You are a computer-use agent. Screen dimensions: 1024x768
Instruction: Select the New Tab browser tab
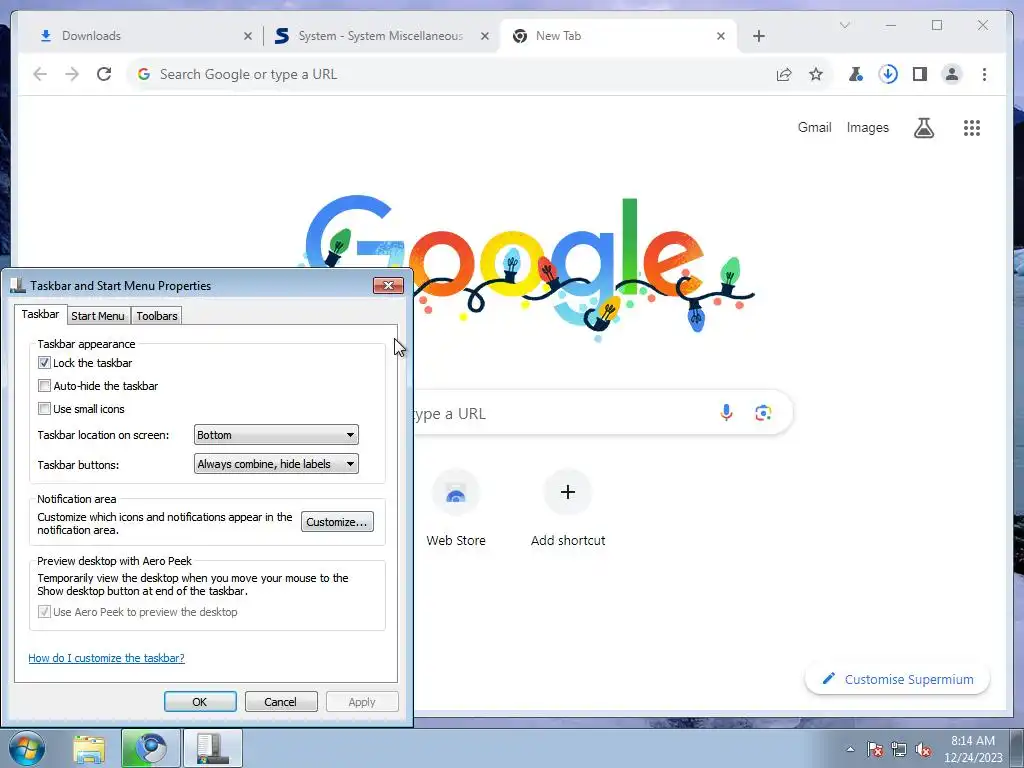pos(618,36)
